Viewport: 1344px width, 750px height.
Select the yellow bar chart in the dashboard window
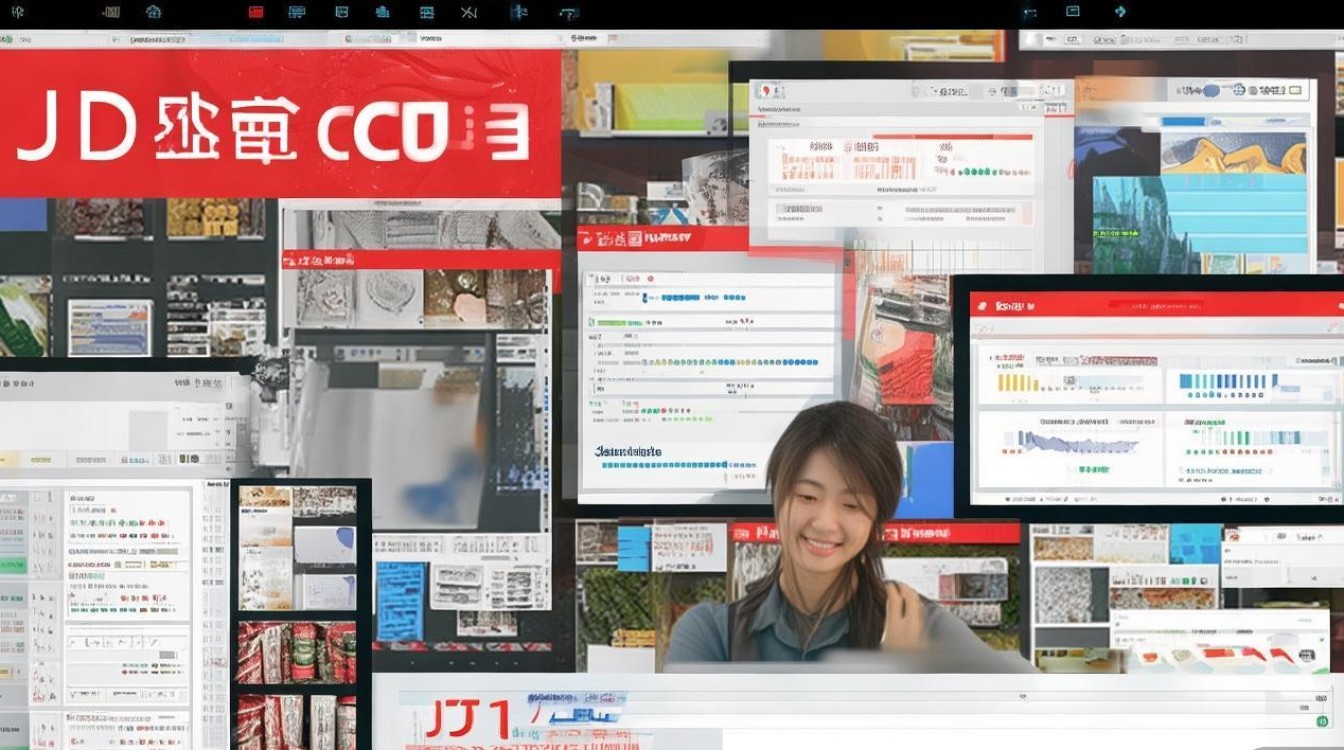tap(1019, 382)
